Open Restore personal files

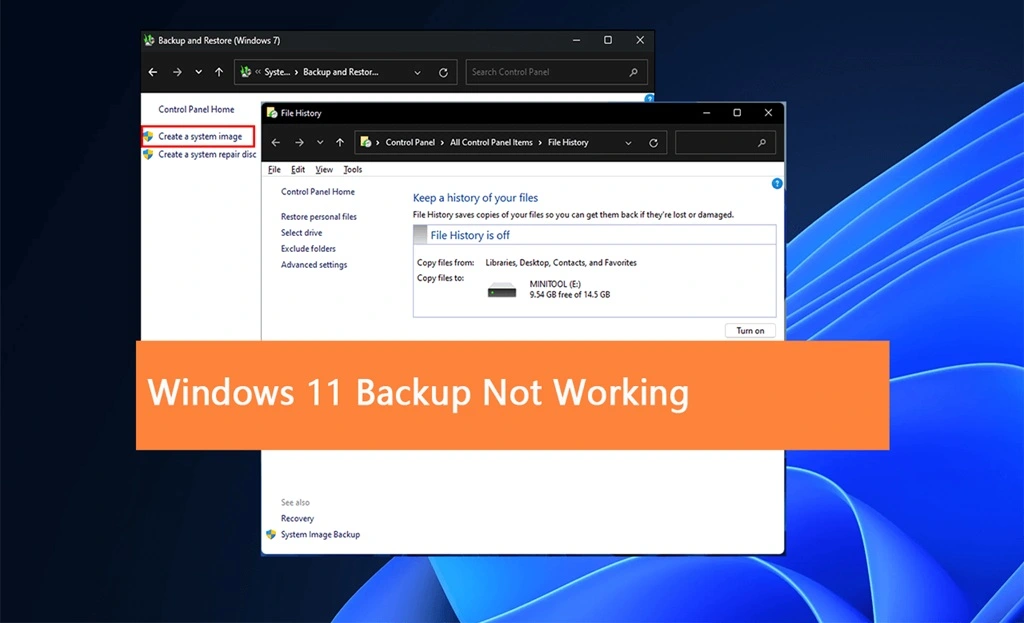319,216
